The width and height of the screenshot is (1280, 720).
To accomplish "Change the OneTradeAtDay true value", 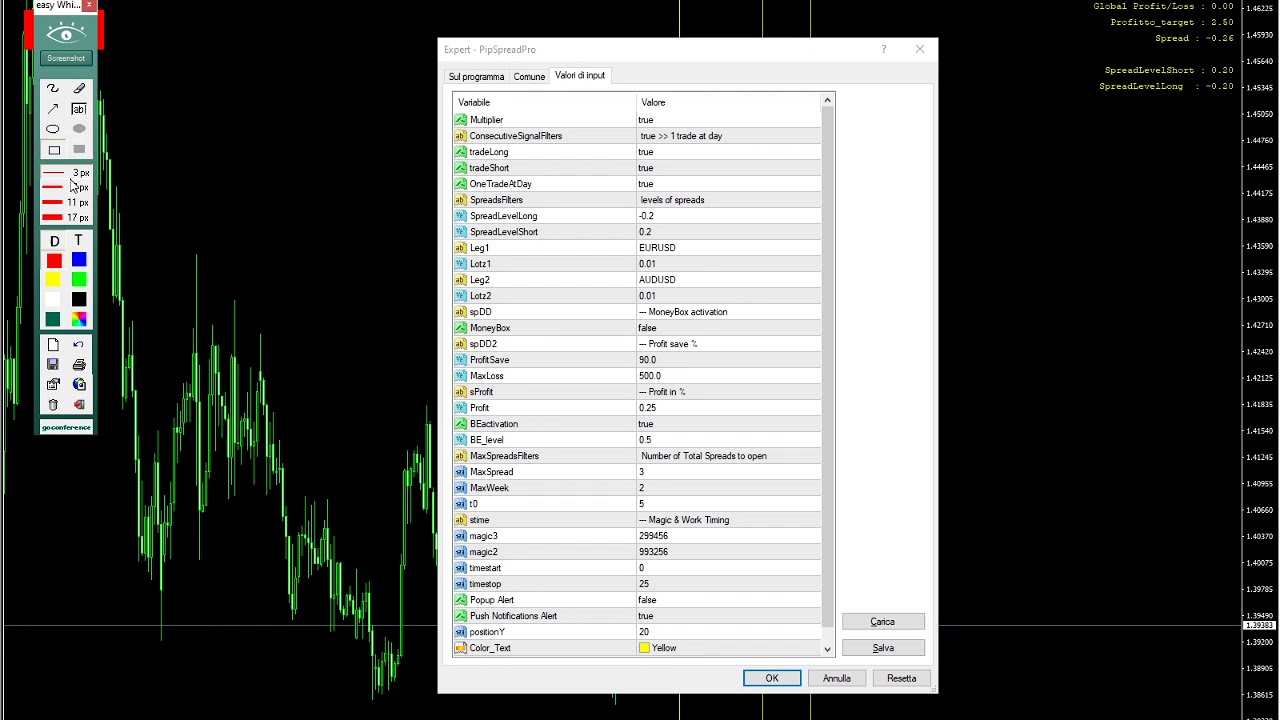I will tap(728, 184).
